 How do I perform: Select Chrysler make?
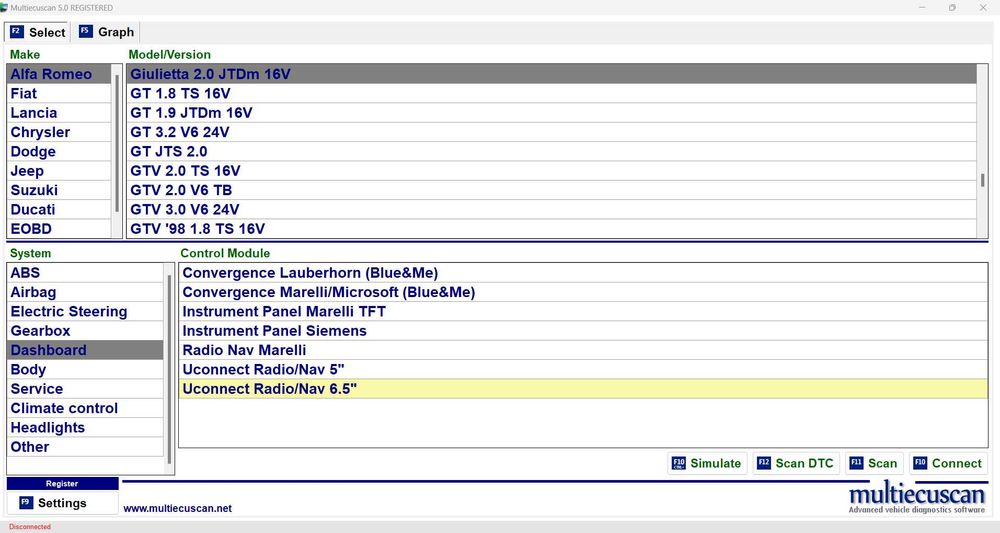pos(59,132)
